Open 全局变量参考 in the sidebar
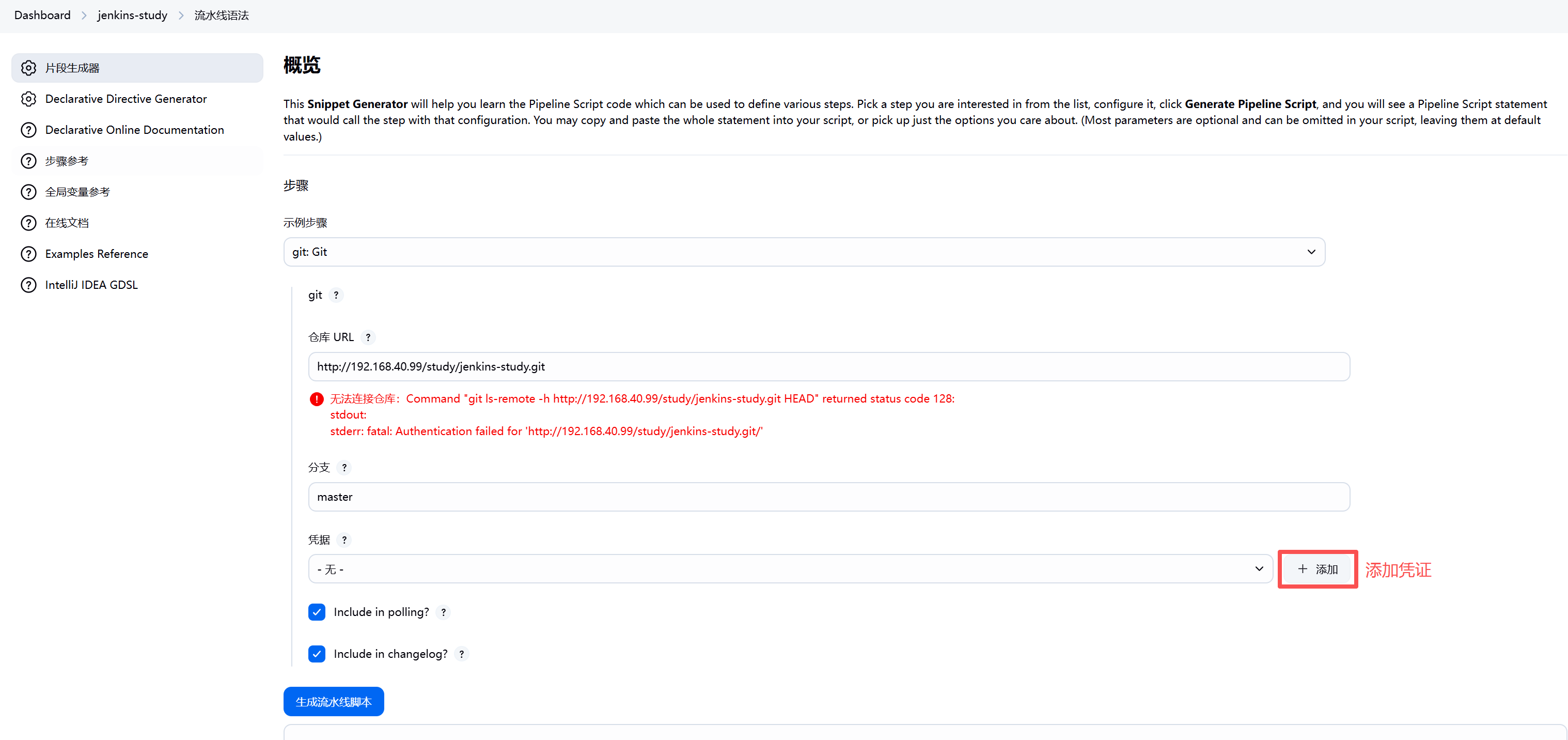The width and height of the screenshot is (1568, 740). point(77,192)
